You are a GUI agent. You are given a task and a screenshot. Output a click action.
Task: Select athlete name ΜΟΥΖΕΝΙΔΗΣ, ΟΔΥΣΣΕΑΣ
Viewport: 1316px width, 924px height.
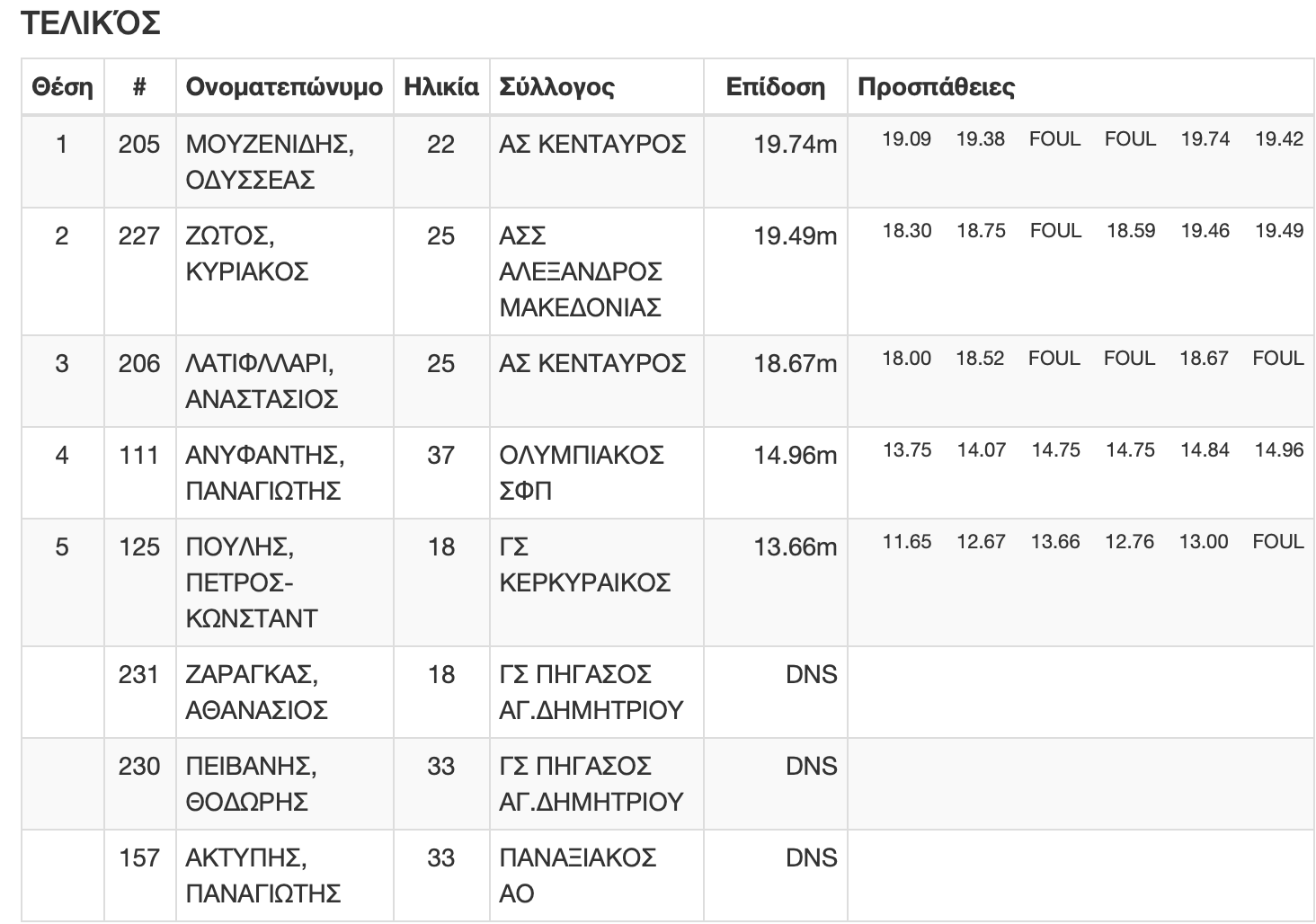coord(270,162)
